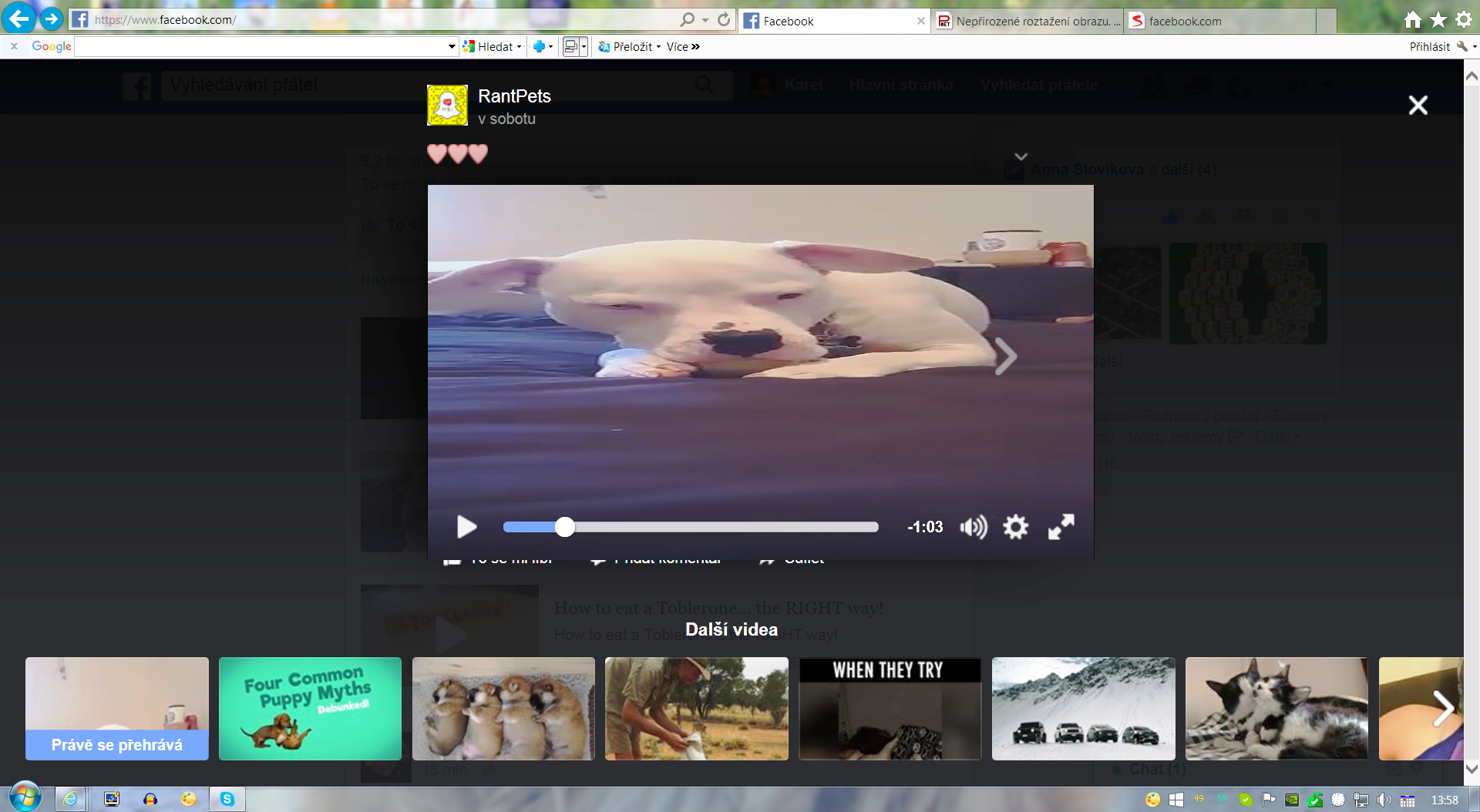
Task: Open the paint palette app in taskbar
Action: (x=188, y=799)
